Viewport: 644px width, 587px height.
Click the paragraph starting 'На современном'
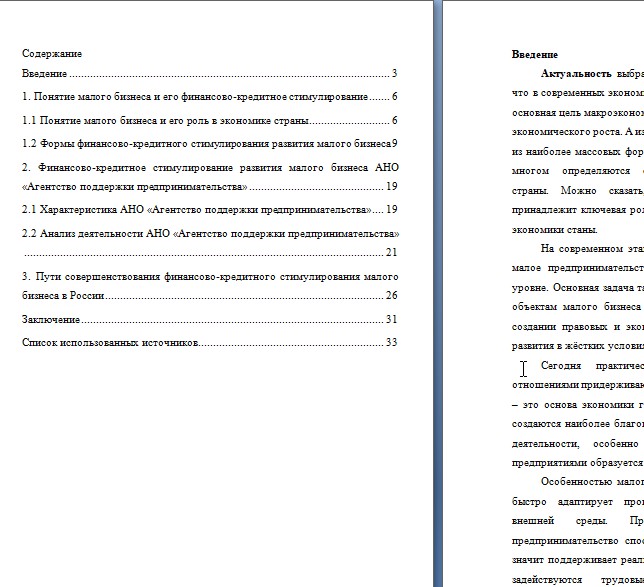(578, 297)
